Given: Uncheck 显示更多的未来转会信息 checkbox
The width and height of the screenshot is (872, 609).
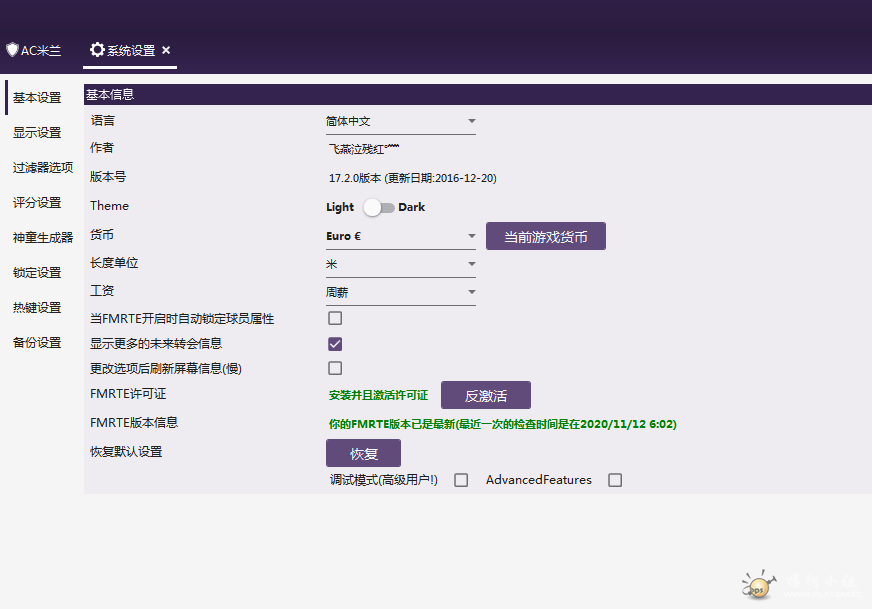Looking at the screenshot, I should coord(335,344).
